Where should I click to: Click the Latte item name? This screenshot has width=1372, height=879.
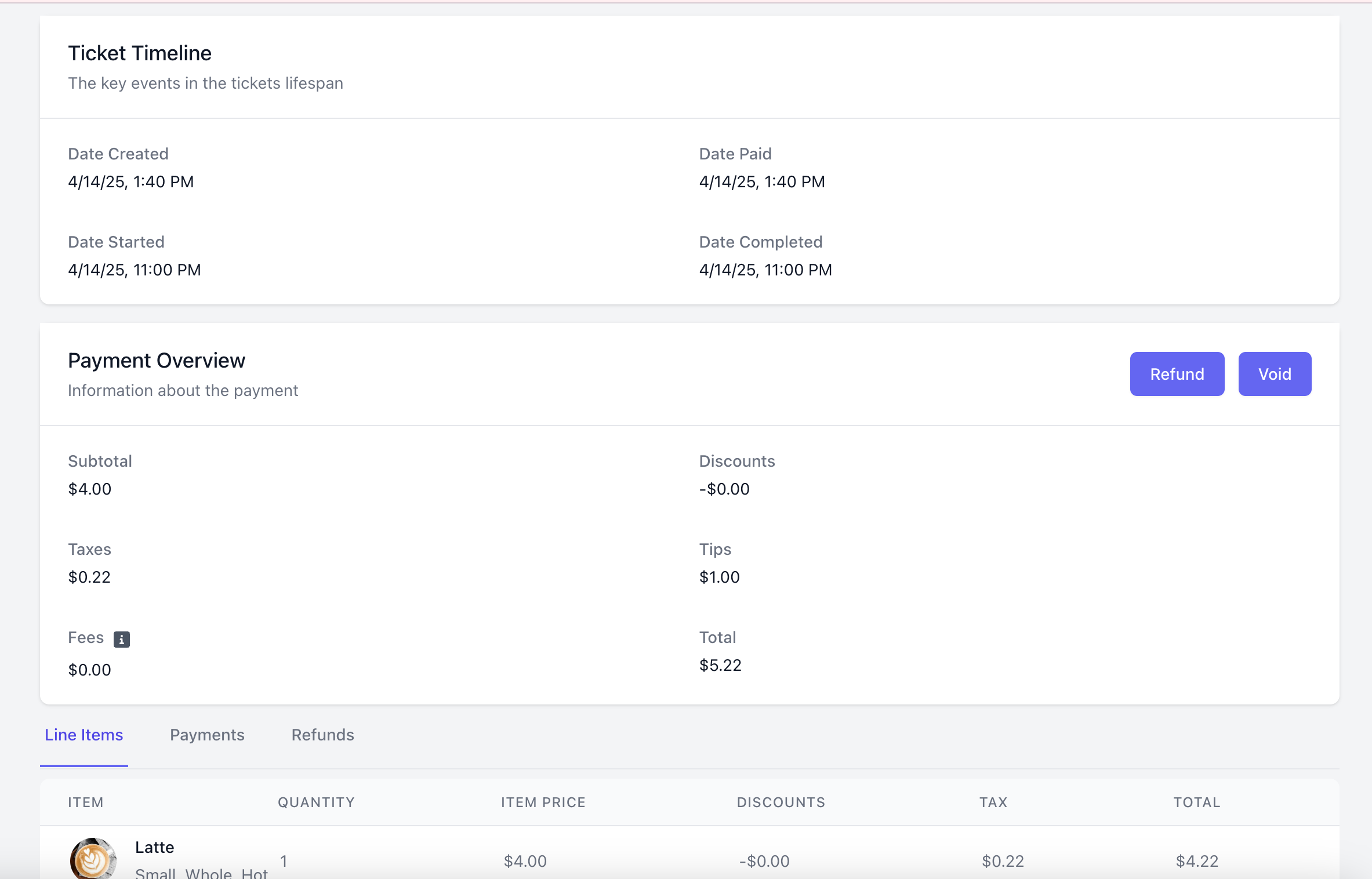pos(154,847)
